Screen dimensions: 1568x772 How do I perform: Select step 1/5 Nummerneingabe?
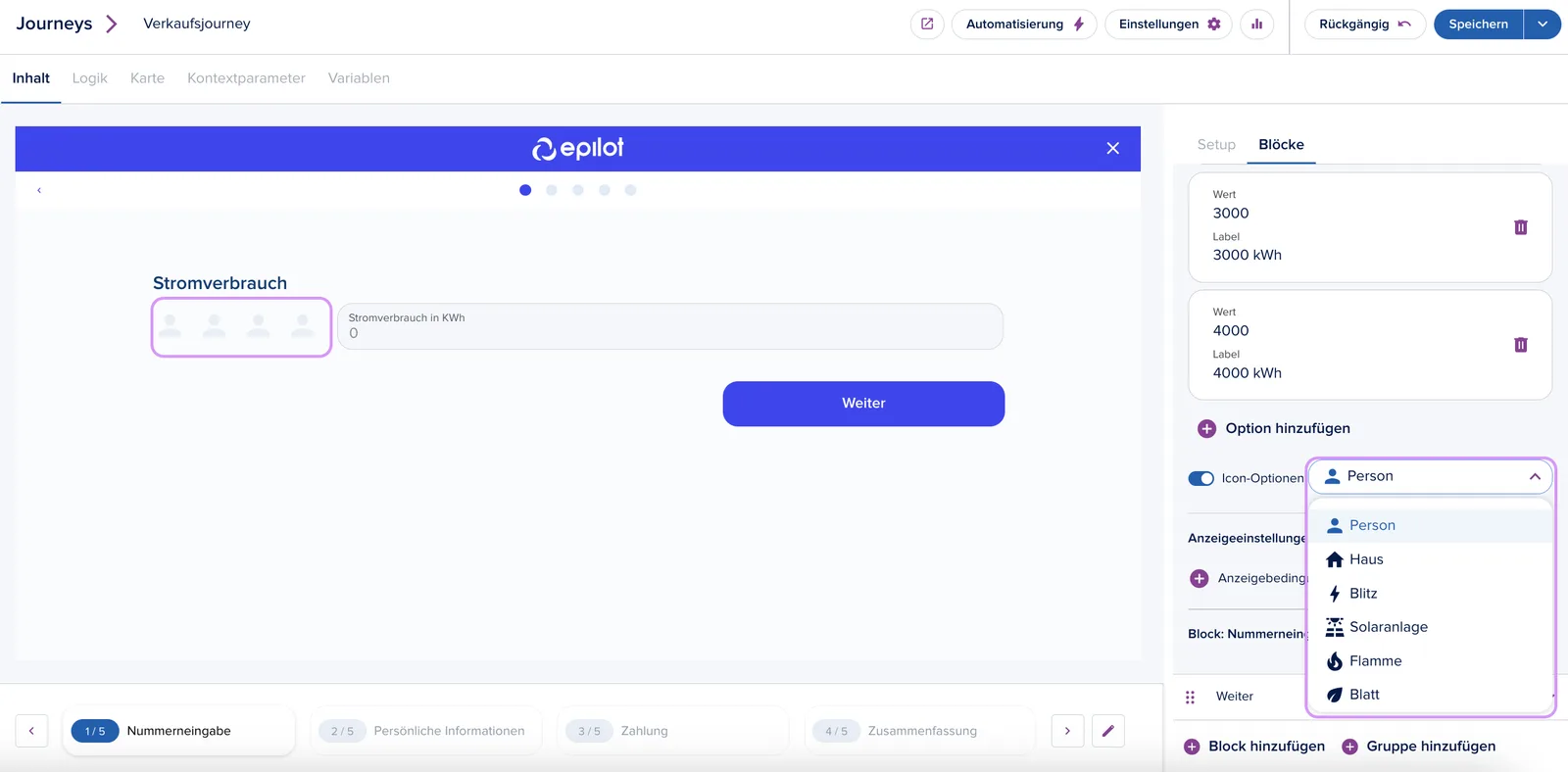[178, 731]
